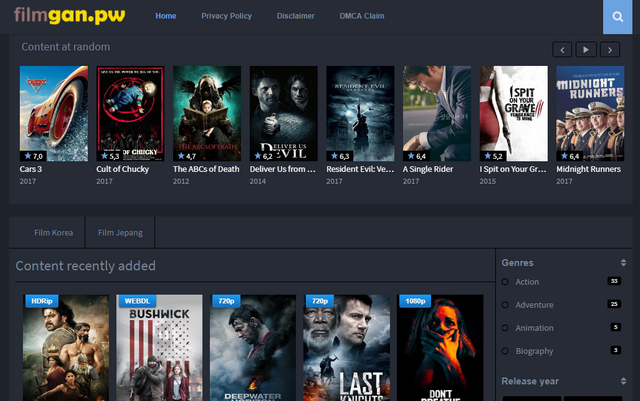This screenshot has width=640, height=401.
Task: Open the DMCA Claim page
Action: [362, 16]
